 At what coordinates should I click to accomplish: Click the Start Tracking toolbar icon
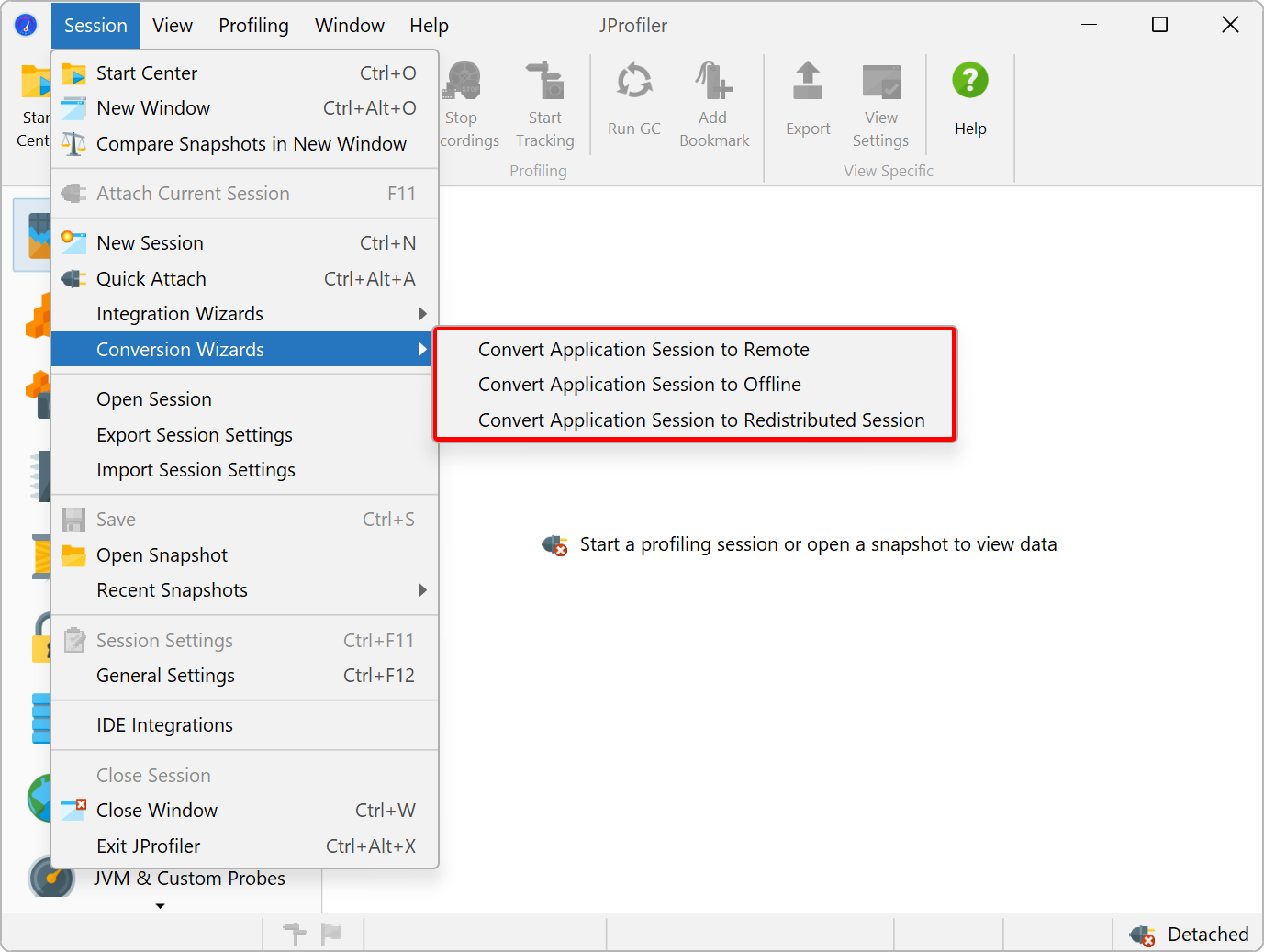point(545,83)
